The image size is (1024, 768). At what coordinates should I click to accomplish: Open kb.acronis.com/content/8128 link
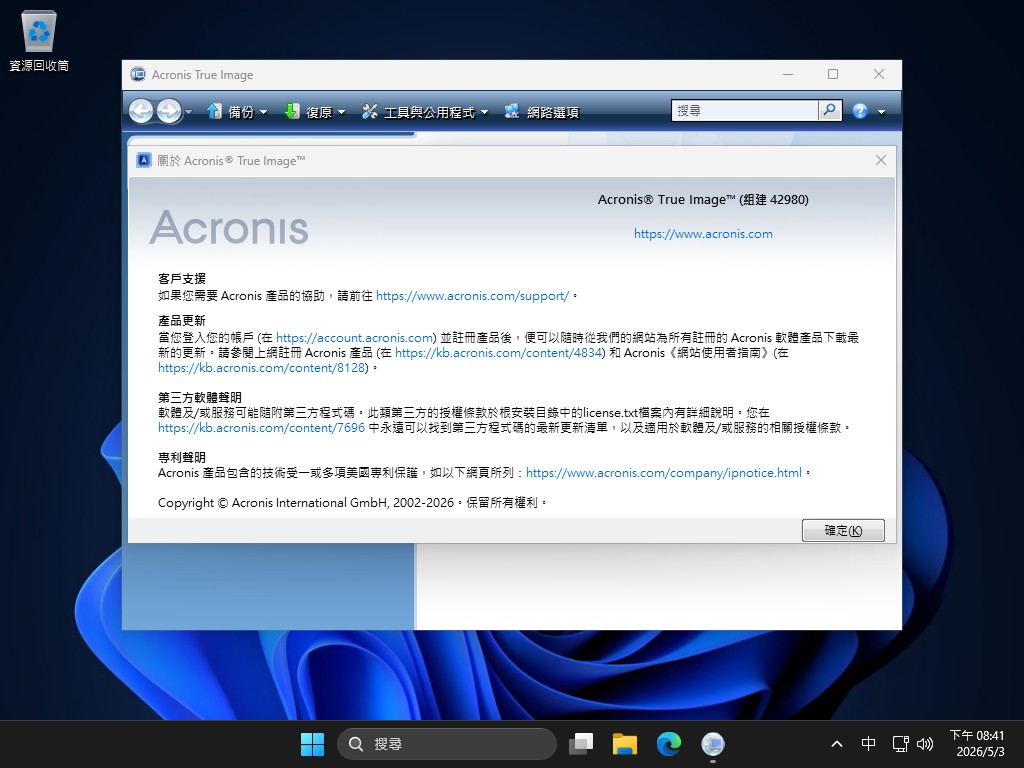coord(261,368)
